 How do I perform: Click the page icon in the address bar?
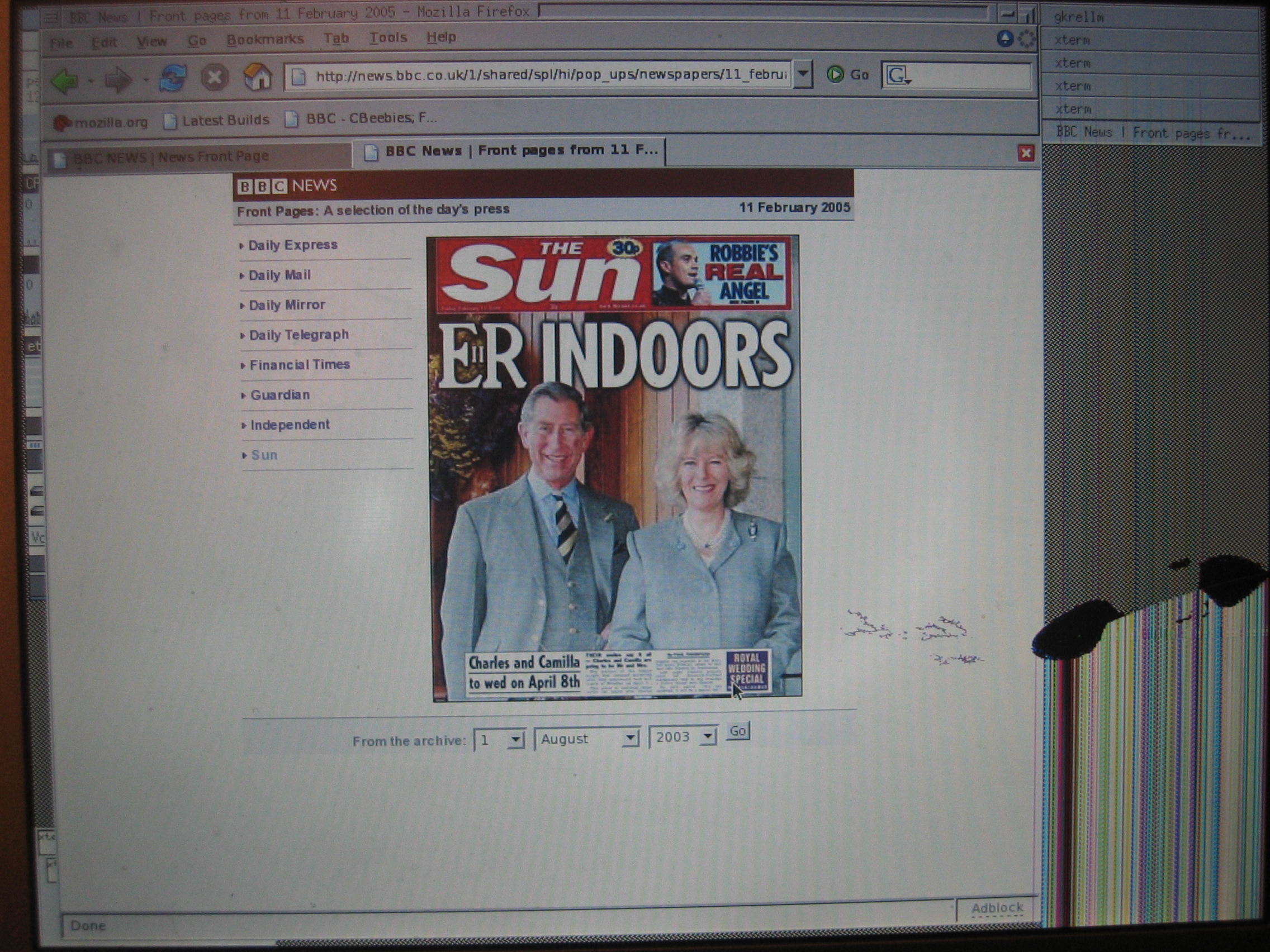tap(298, 77)
